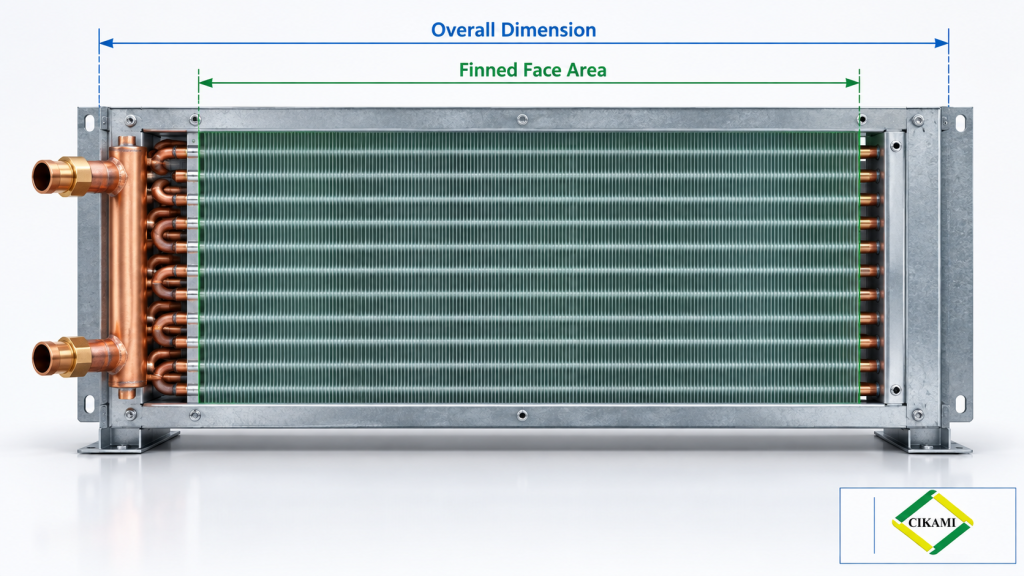Click the green finned coil surface
The image size is (1024, 576).
[x=528, y=267]
